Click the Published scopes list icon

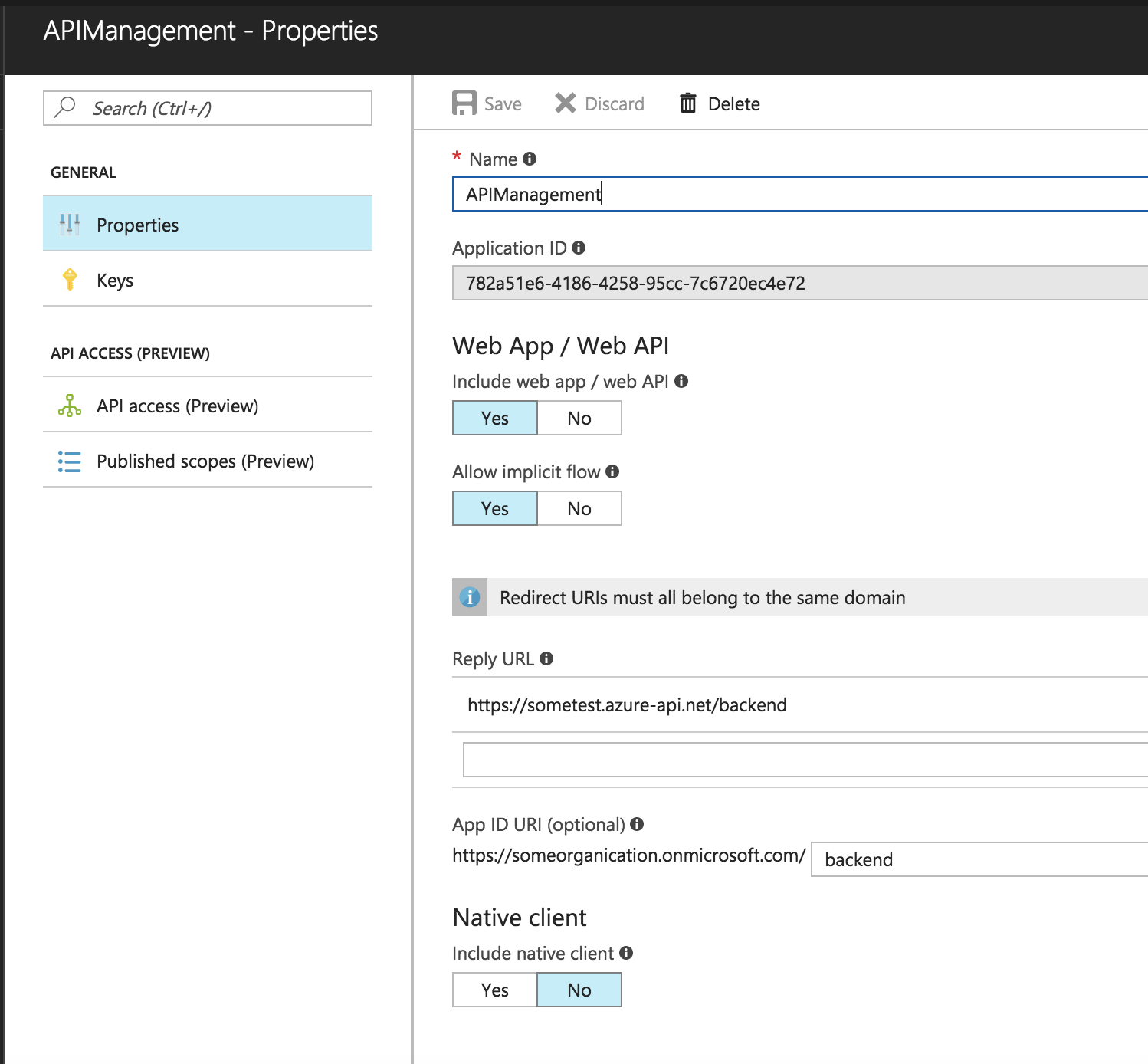point(70,461)
